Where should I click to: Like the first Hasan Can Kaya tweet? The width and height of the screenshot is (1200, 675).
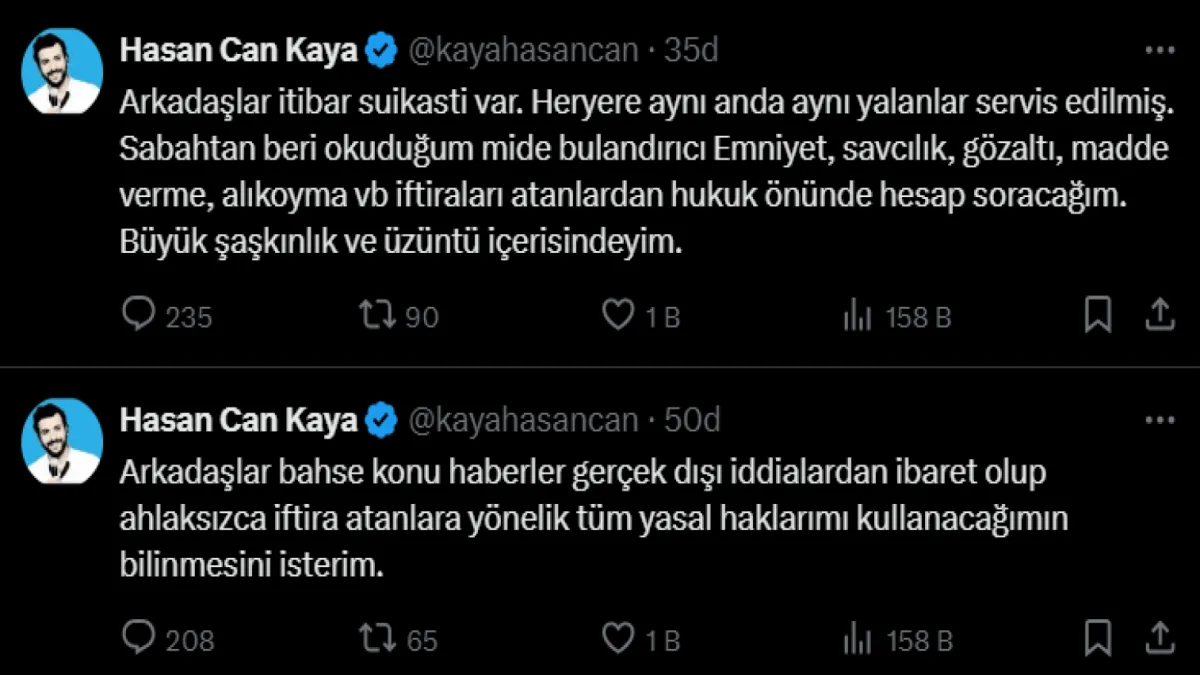click(619, 316)
